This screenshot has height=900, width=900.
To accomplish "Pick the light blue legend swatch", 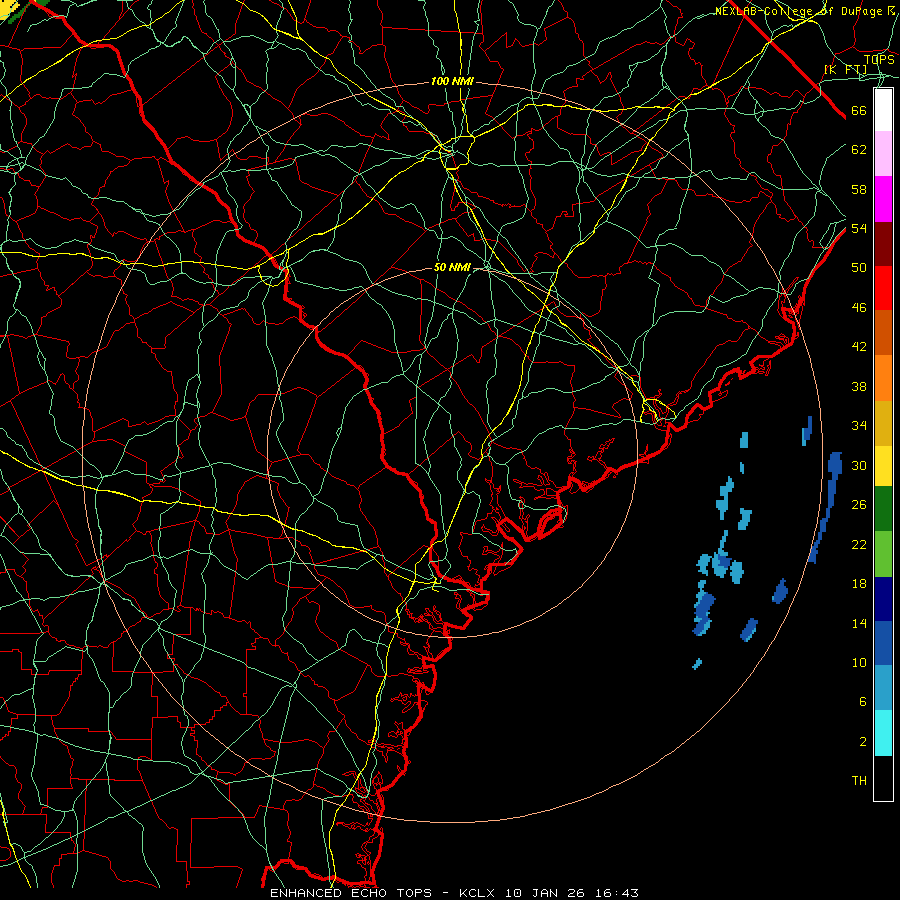I will 883,687.
